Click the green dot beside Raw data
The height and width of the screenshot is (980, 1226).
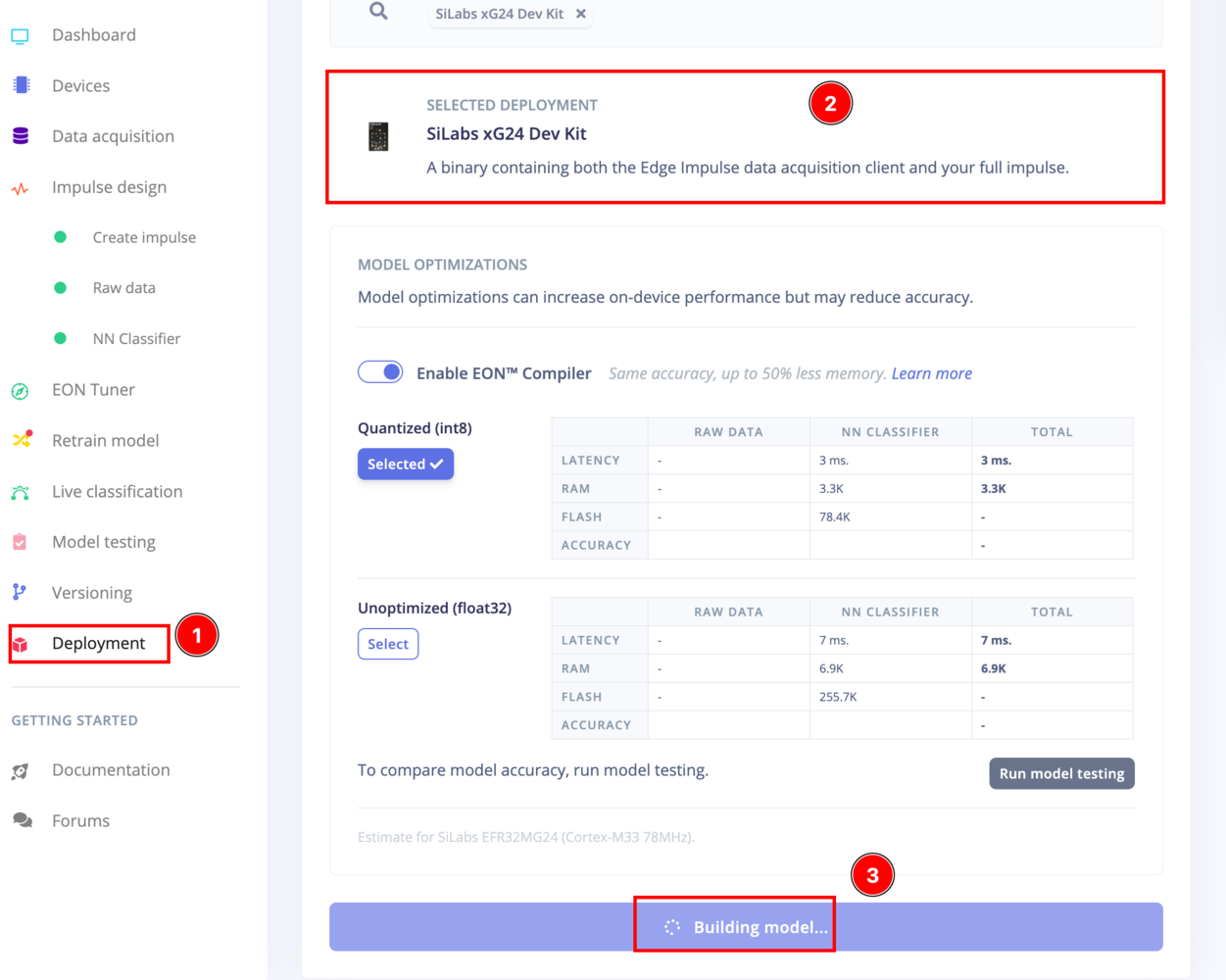[60, 288]
